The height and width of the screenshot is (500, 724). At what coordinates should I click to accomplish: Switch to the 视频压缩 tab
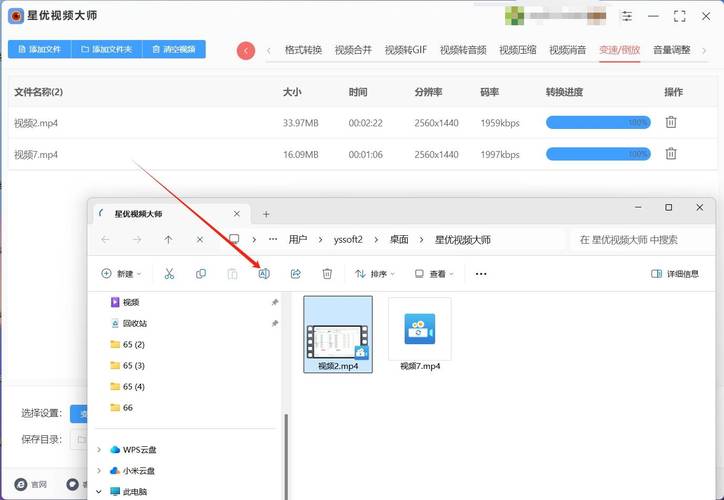click(x=518, y=50)
